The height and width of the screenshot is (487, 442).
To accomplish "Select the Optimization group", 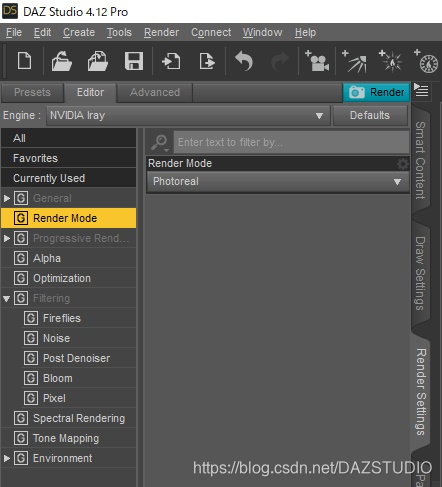I will 69,278.
